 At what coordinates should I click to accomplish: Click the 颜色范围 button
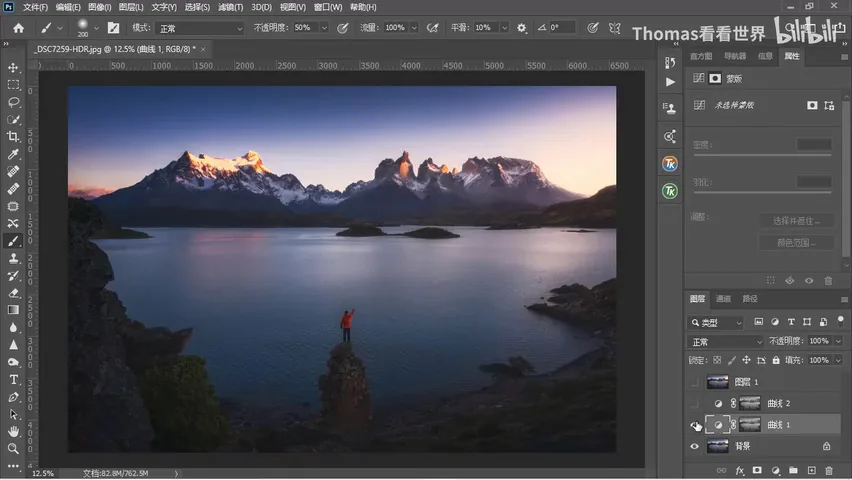(x=796, y=243)
